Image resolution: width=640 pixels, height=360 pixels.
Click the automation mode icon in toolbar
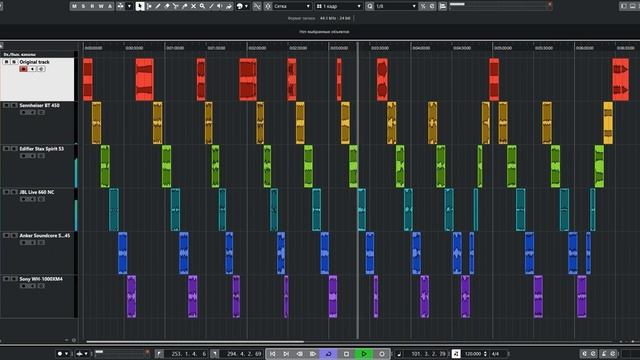121,6
